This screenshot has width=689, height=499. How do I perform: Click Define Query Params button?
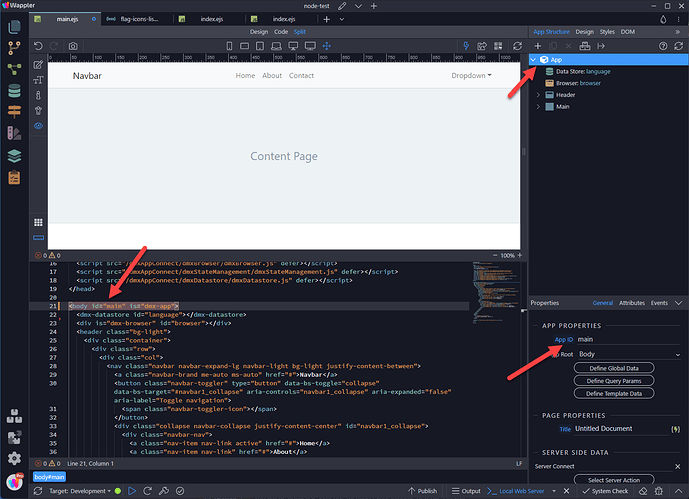coord(614,381)
